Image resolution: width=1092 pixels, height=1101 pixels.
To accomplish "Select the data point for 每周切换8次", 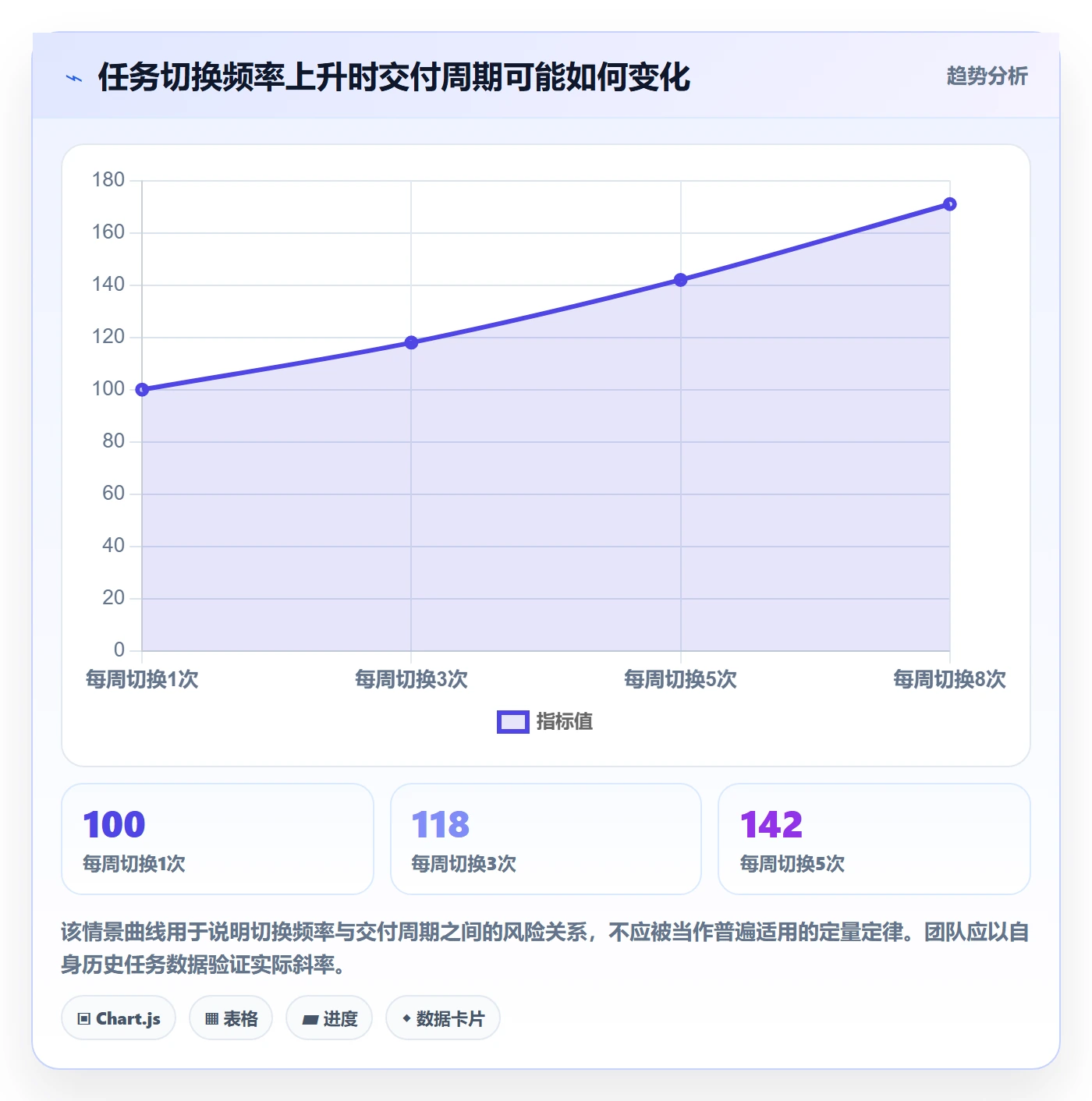I will click(949, 204).
